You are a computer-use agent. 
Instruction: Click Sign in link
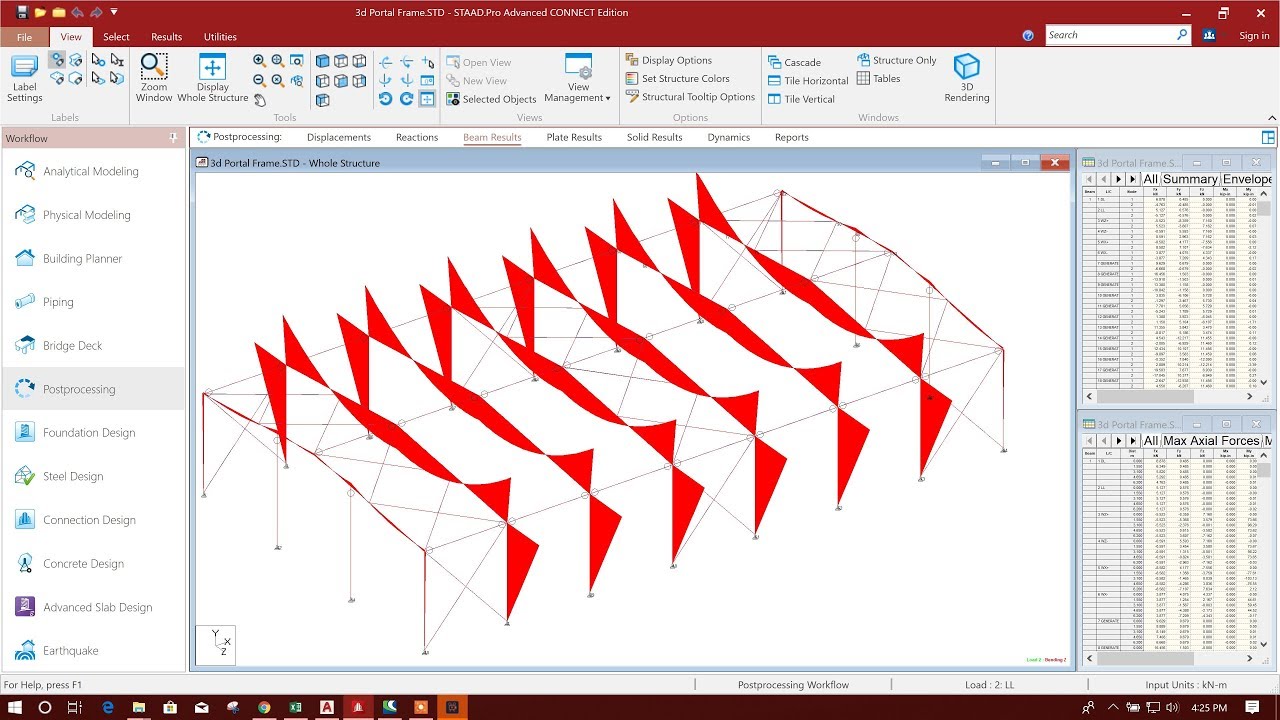(x=1254, y=36)
